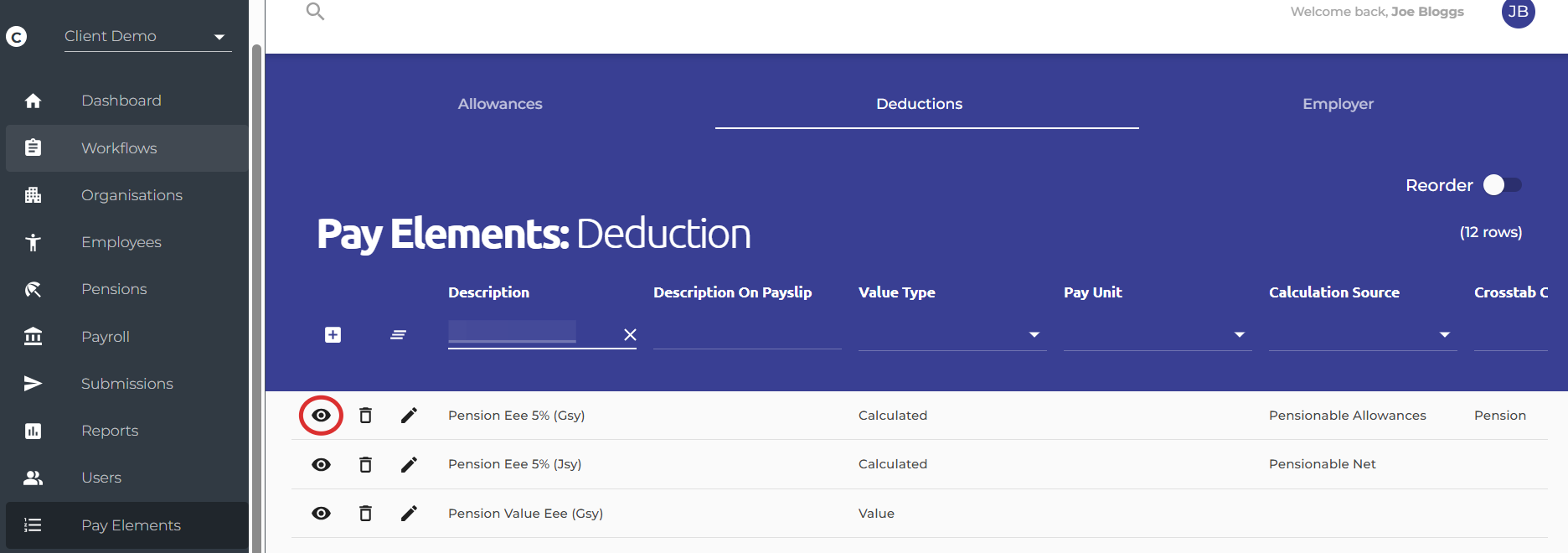Open the JB user avatar
The width and height of the screenshot is (1568, 553).
pyautogui.click(x=1518, y=12)
